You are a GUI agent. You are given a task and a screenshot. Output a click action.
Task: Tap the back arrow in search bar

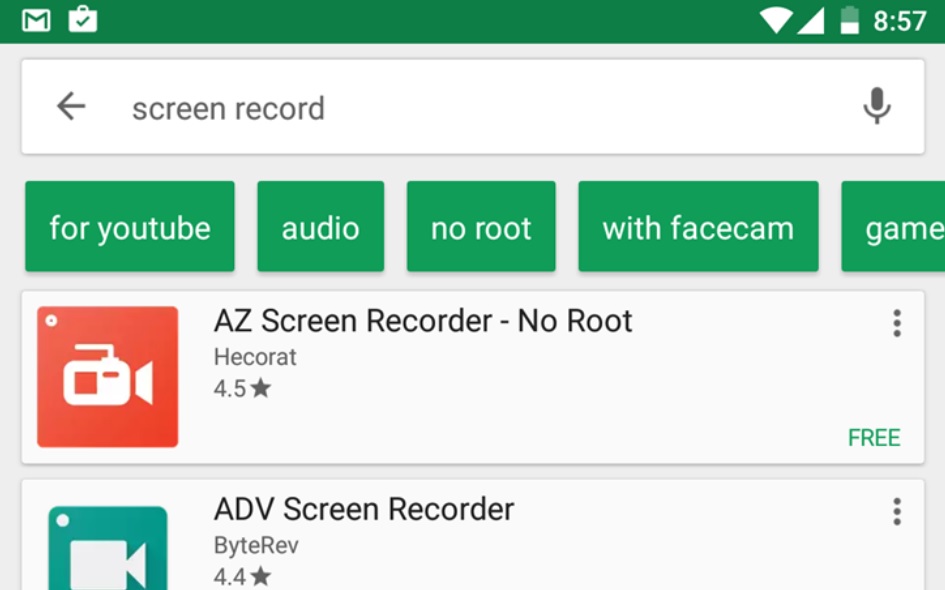(71, 107)
